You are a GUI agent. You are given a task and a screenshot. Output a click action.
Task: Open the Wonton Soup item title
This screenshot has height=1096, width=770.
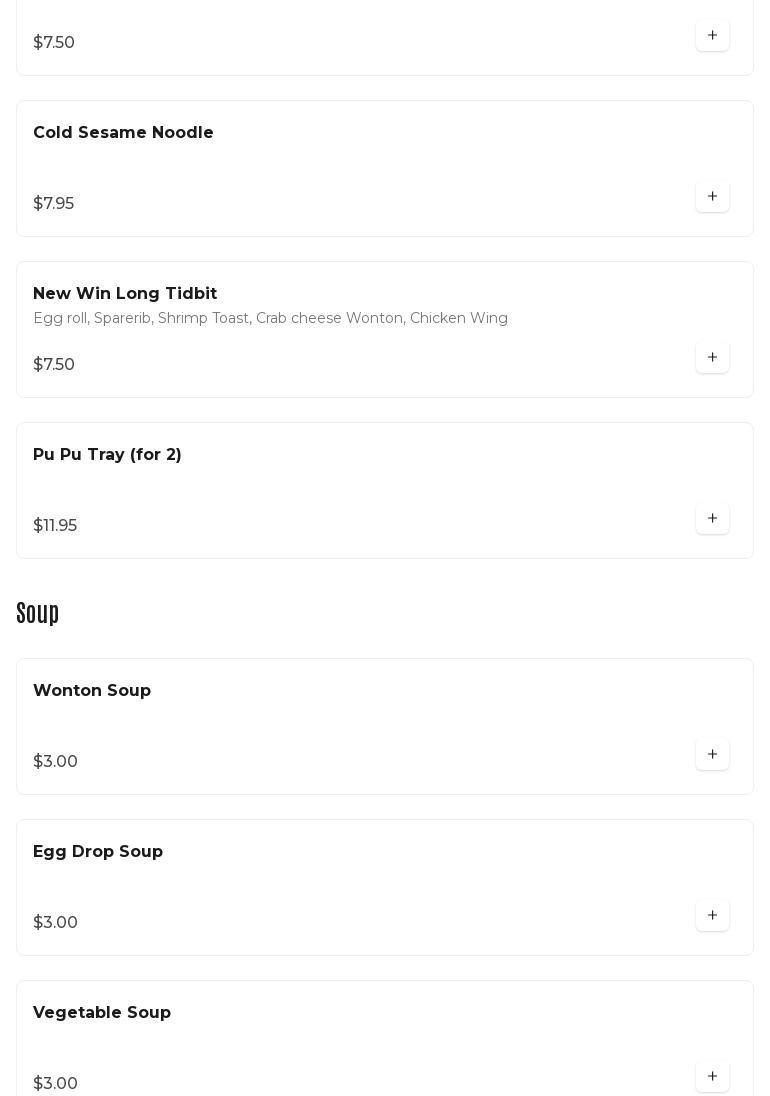[x=92, y=691]
